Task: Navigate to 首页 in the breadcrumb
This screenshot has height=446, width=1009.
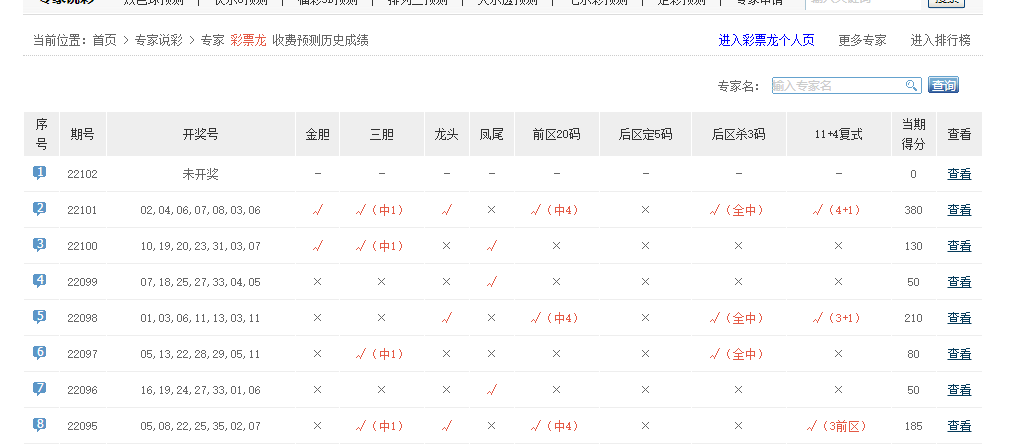Action: point(104,41)
